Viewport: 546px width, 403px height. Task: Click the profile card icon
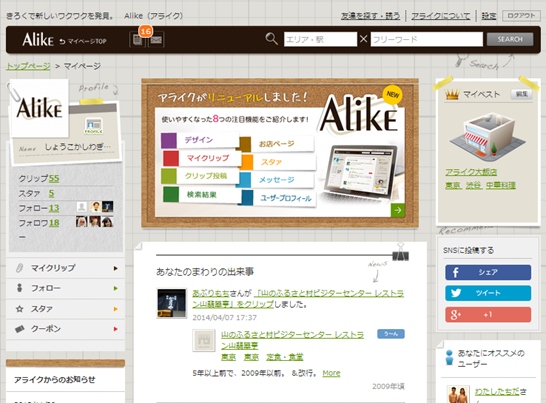pos(93,126)
